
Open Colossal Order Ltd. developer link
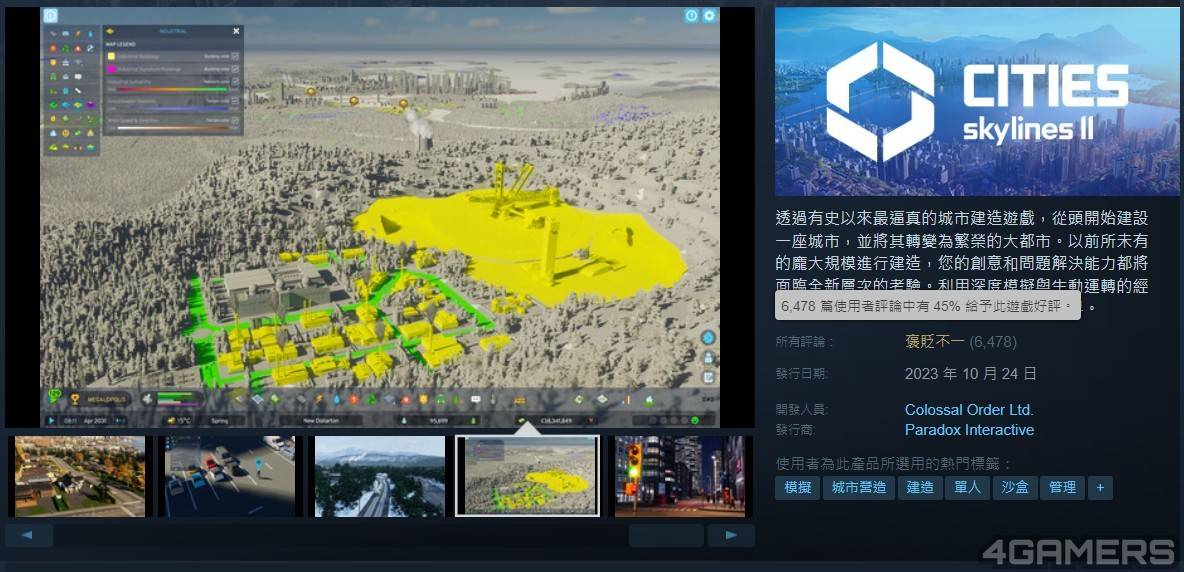(970, 410)
